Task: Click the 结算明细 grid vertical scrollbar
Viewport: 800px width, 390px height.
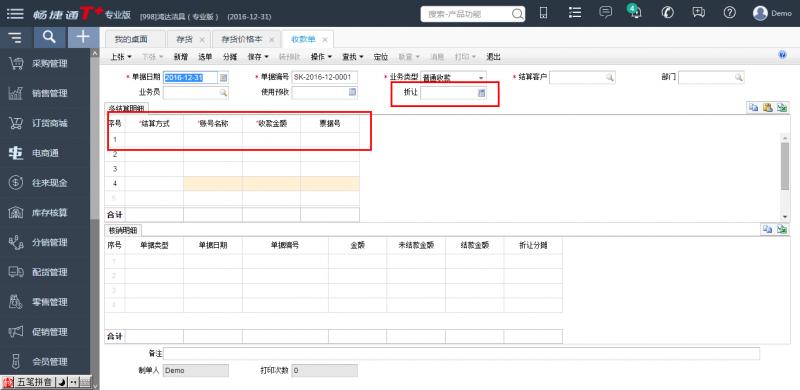Action: point(785,166)
